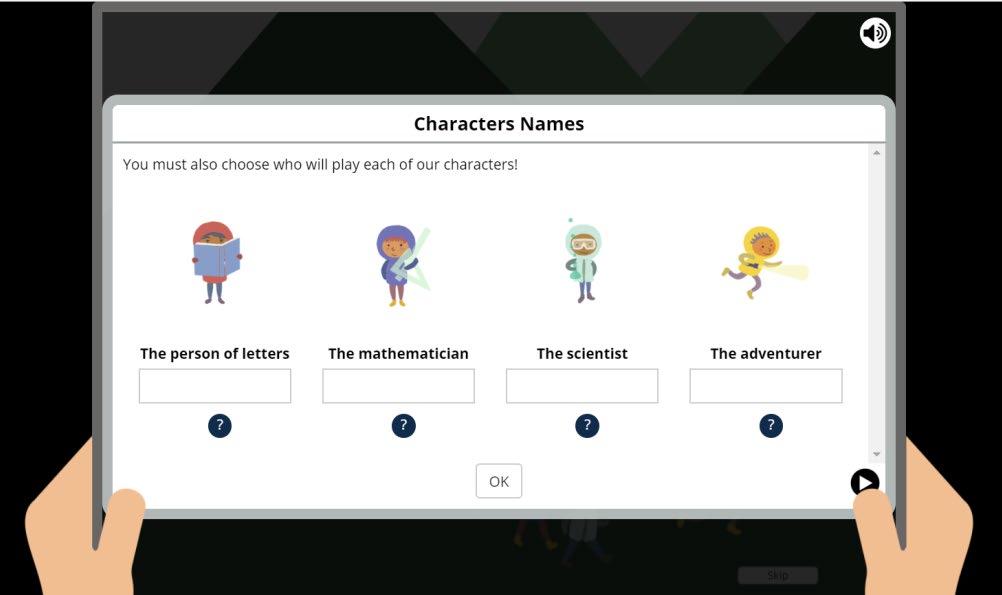Click the mathematician name field
The height and width of the screenshot is (595, 1002).
(399, 386)
